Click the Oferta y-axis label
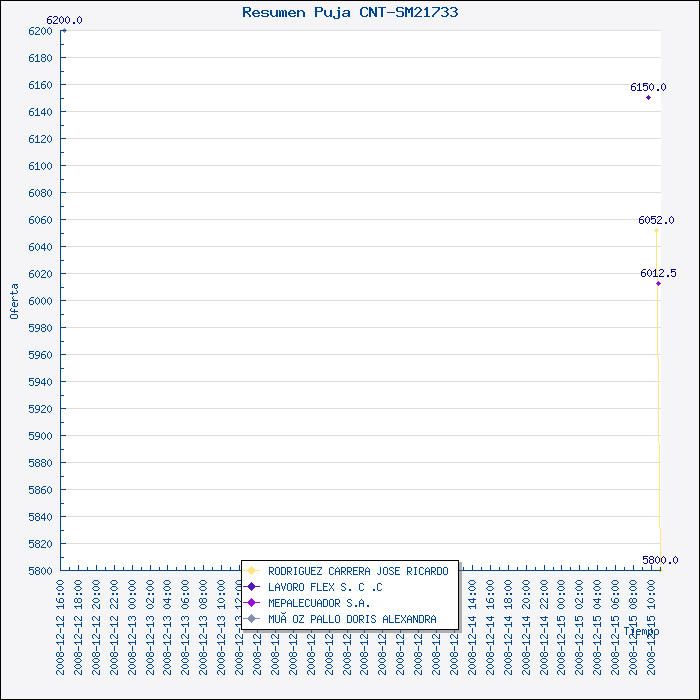 point(14,301)
